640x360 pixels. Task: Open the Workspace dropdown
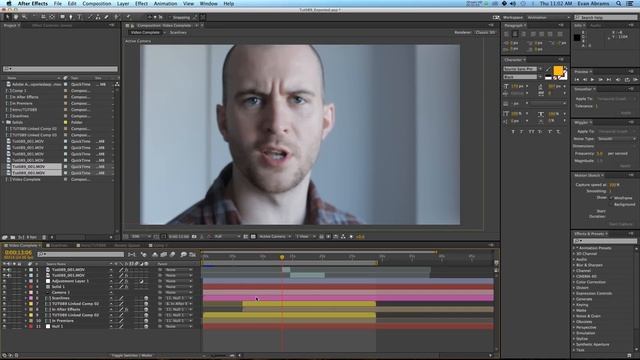(x=548, y=18)
